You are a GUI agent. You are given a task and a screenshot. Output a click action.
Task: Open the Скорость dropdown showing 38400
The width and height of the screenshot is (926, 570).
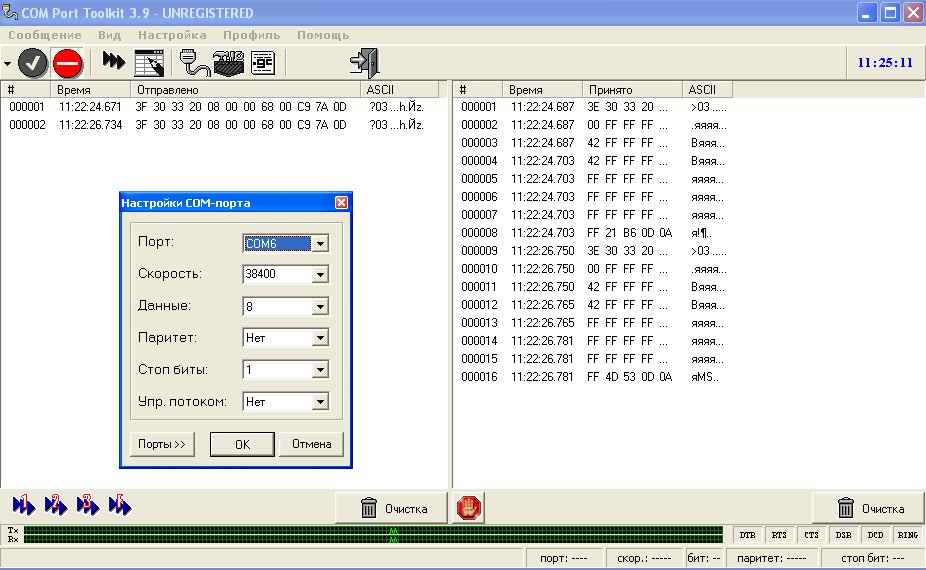point(320,274)
